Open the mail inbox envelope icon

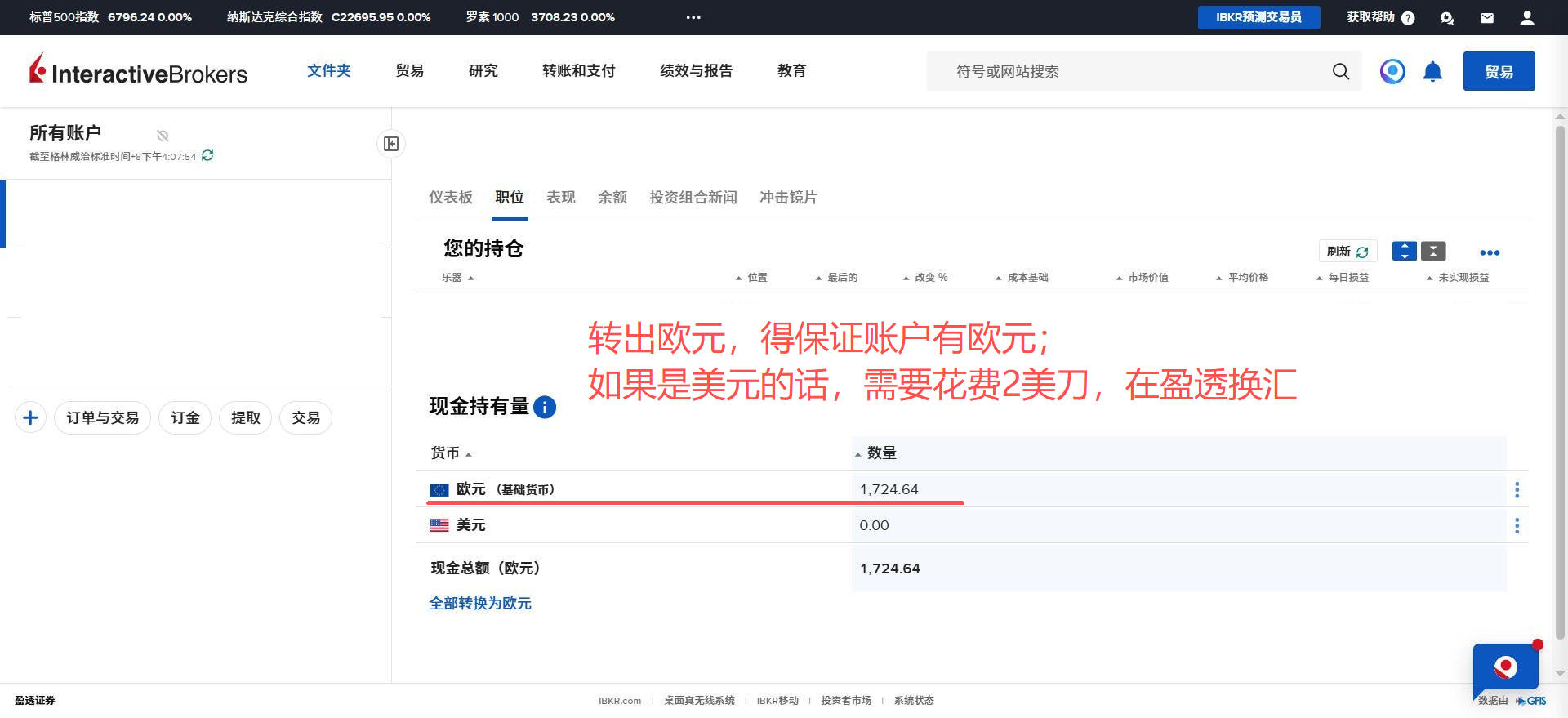coord(1487,18)
